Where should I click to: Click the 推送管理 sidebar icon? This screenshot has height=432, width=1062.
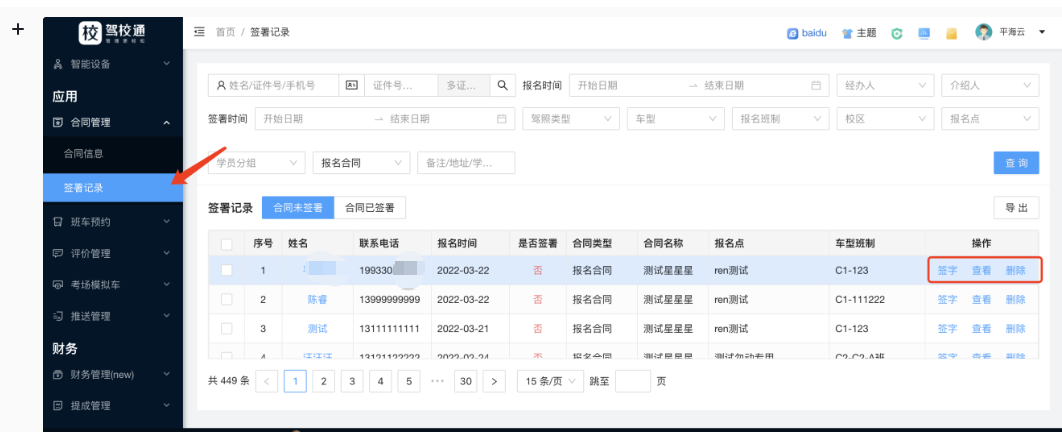[x=58, y=316]
